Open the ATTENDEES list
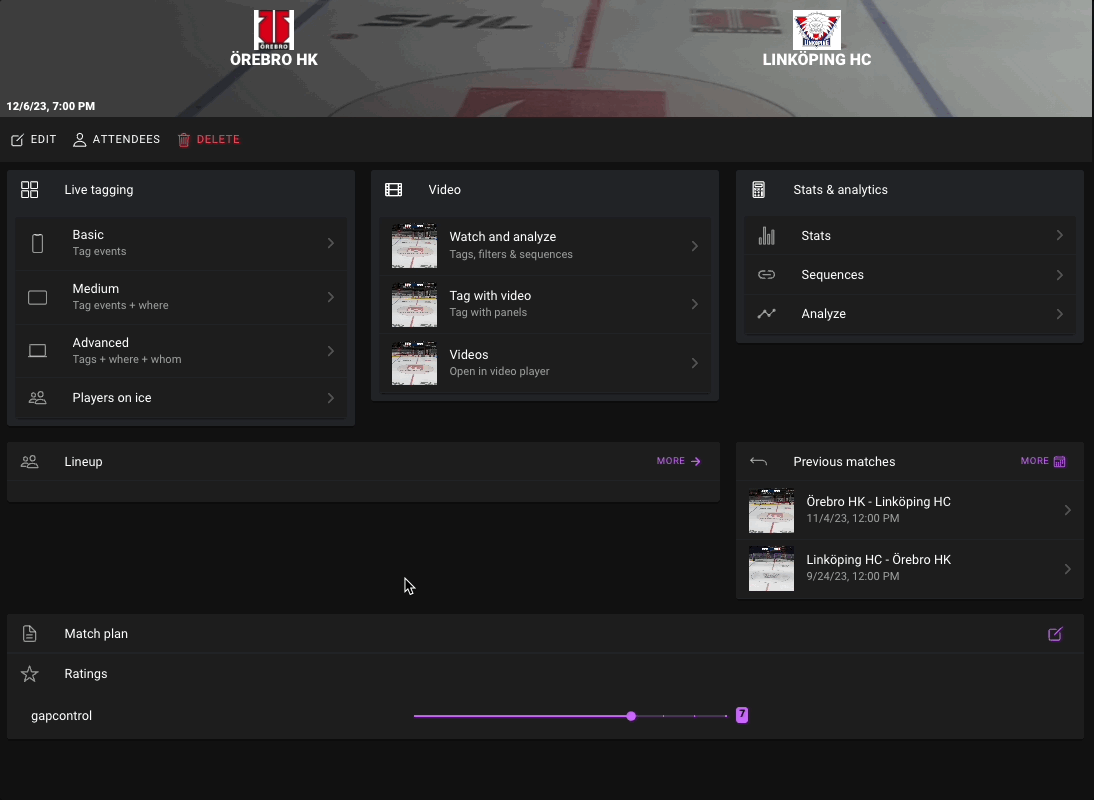The width and height of the screenshot is (1094, 800). point(116,140)
